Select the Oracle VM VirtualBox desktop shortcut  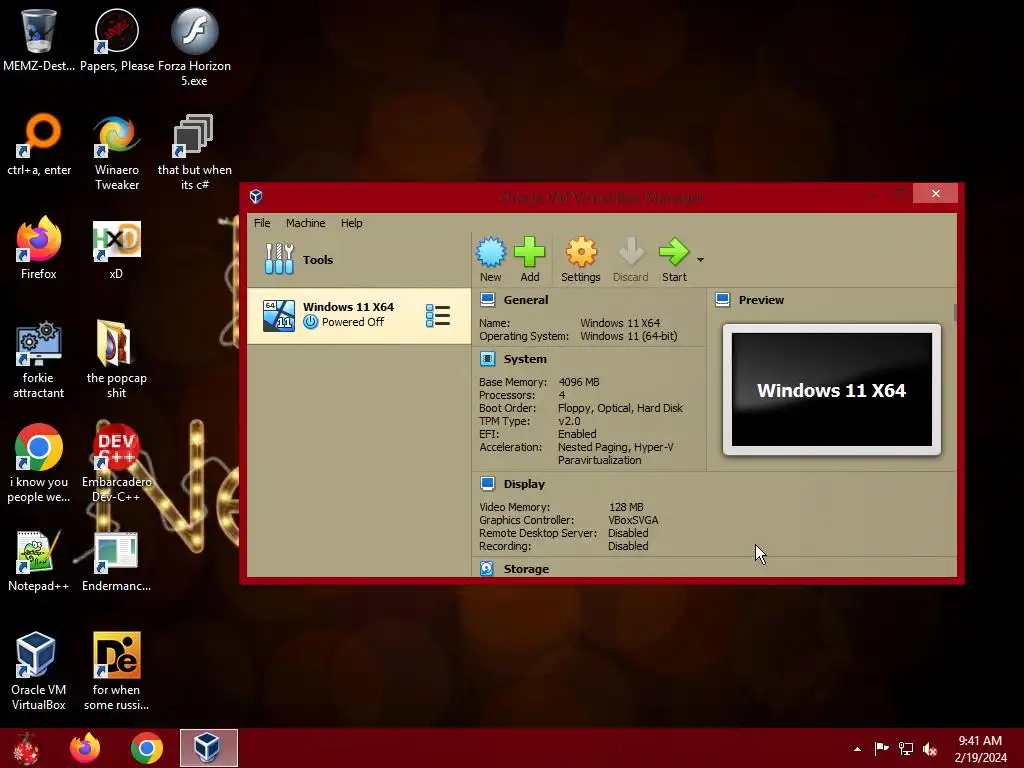[x=39, y=671]
